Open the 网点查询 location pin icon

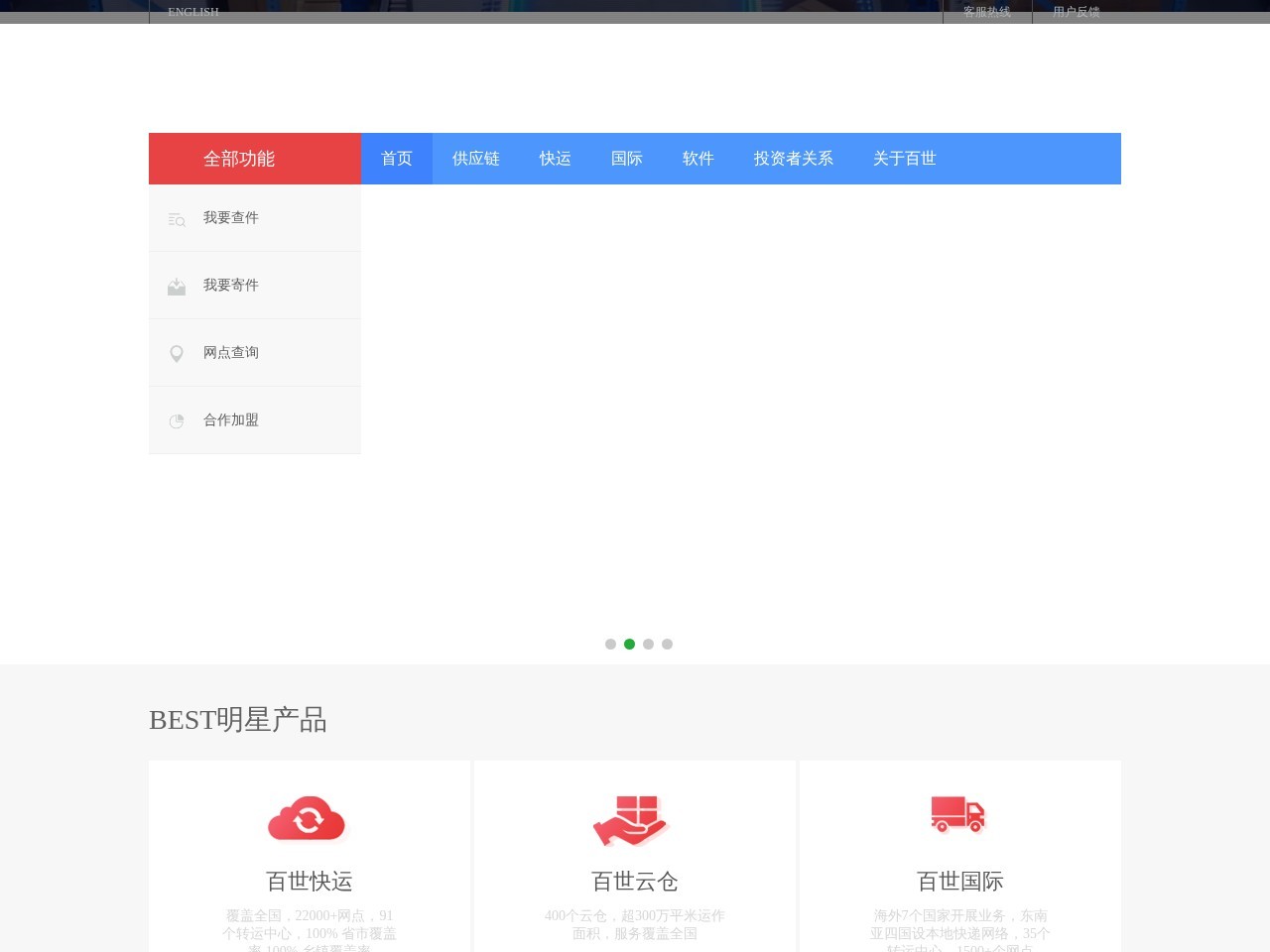tap(177, 354)
